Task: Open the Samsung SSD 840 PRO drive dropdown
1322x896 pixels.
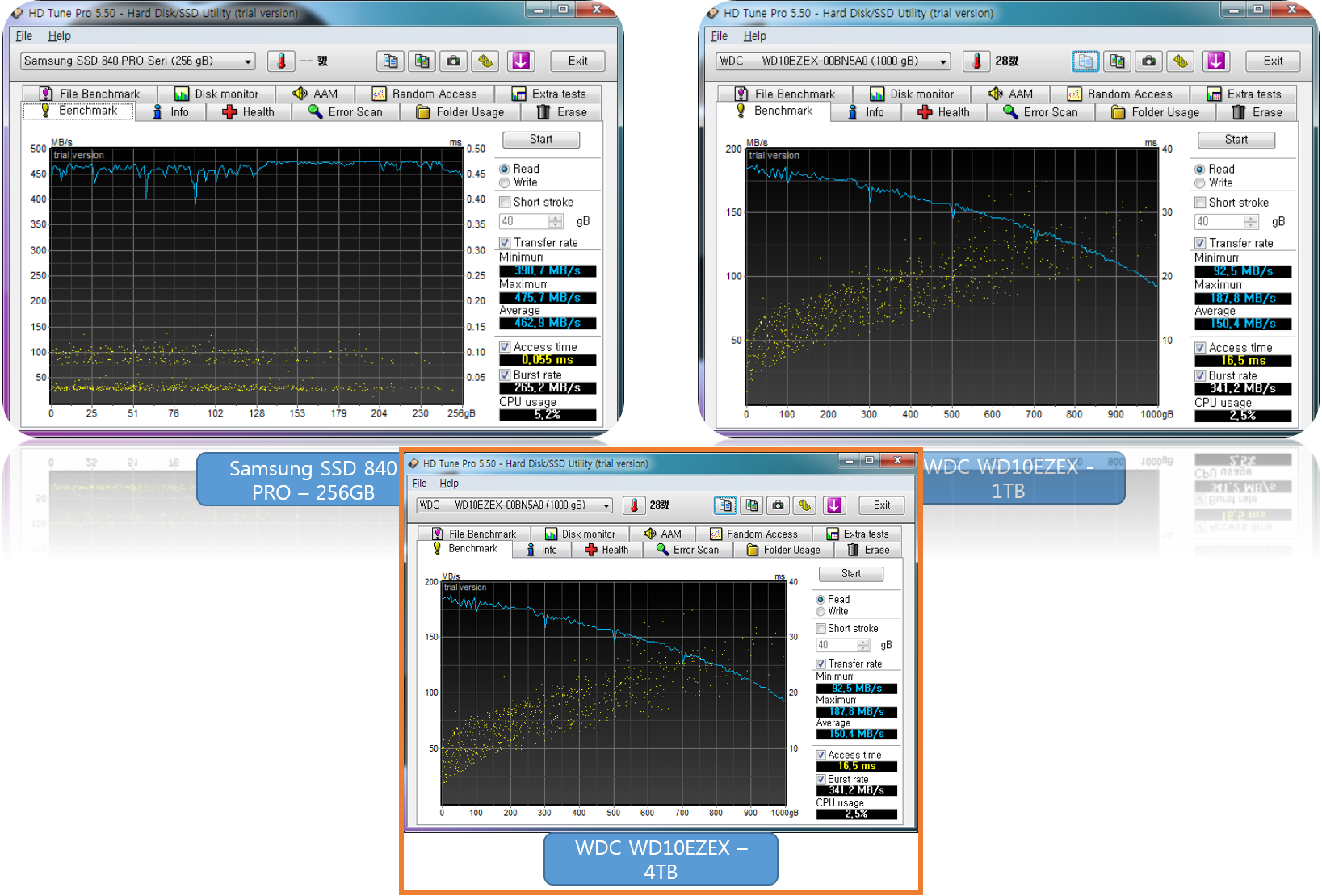Action: [248, 61]
